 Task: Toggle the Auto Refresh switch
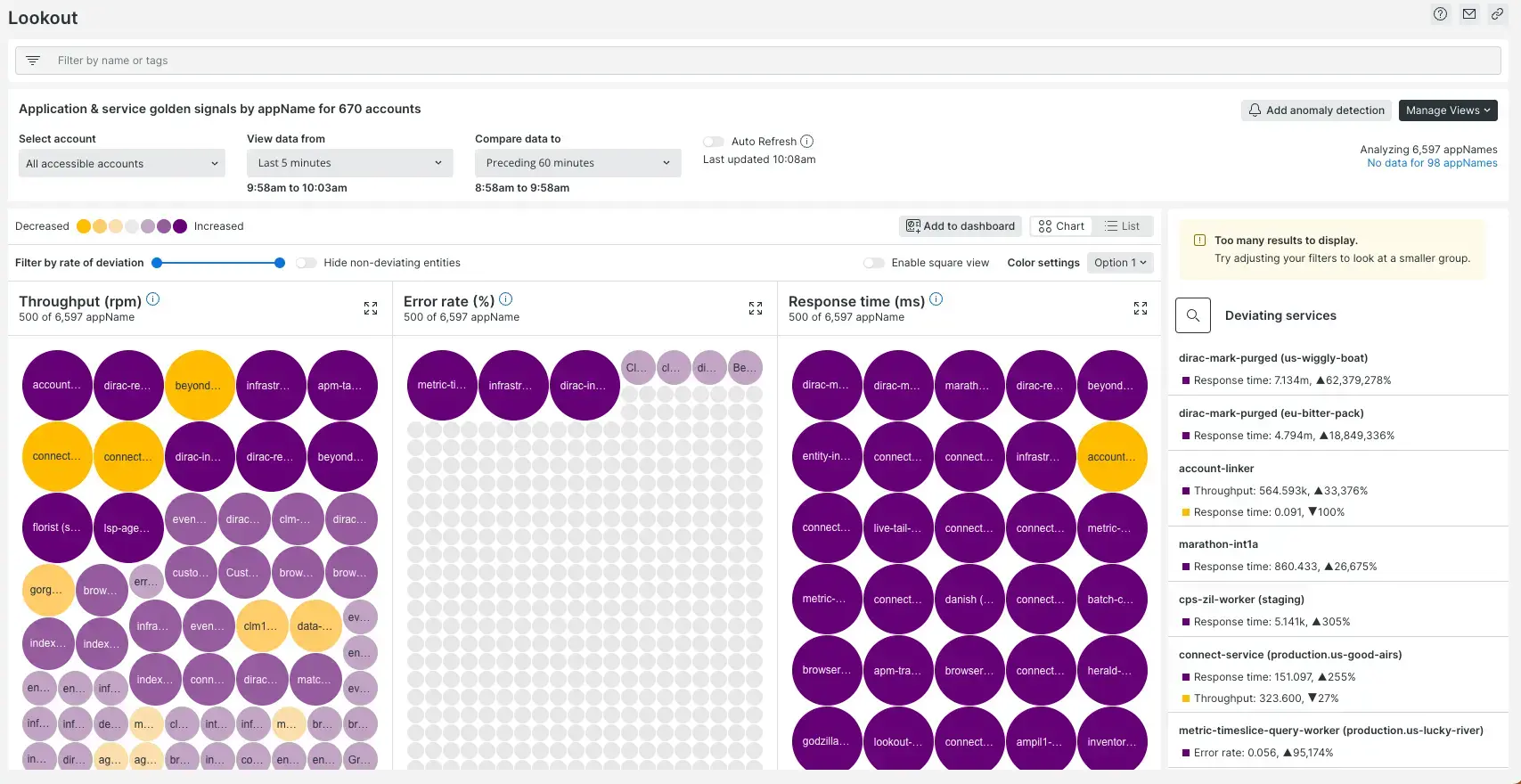(713, 142)
